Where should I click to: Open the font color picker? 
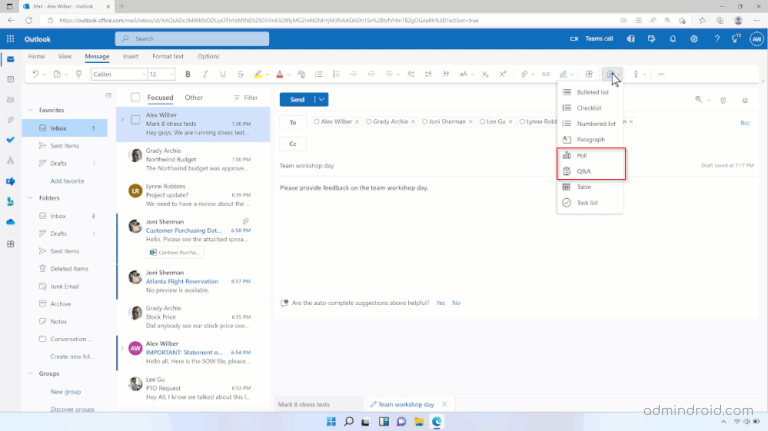tap(280, 74)
